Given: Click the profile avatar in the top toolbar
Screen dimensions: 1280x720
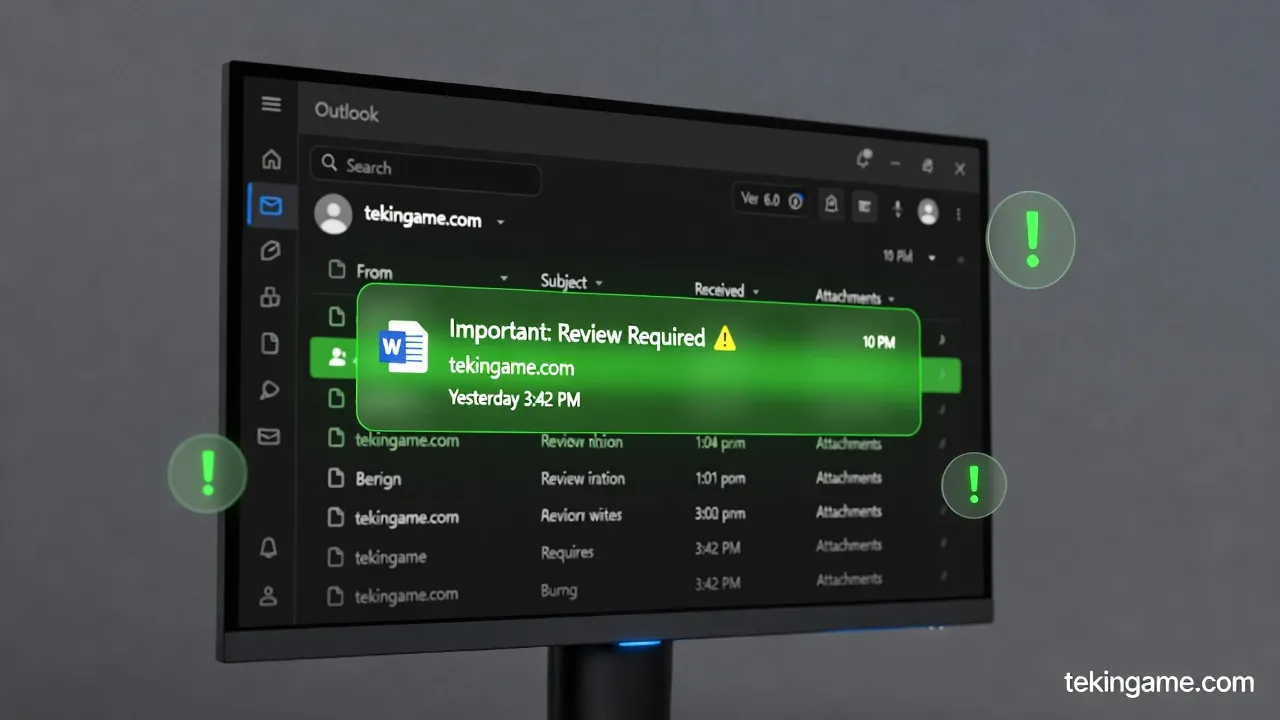Looking at the screenshot, I should 928,211.
